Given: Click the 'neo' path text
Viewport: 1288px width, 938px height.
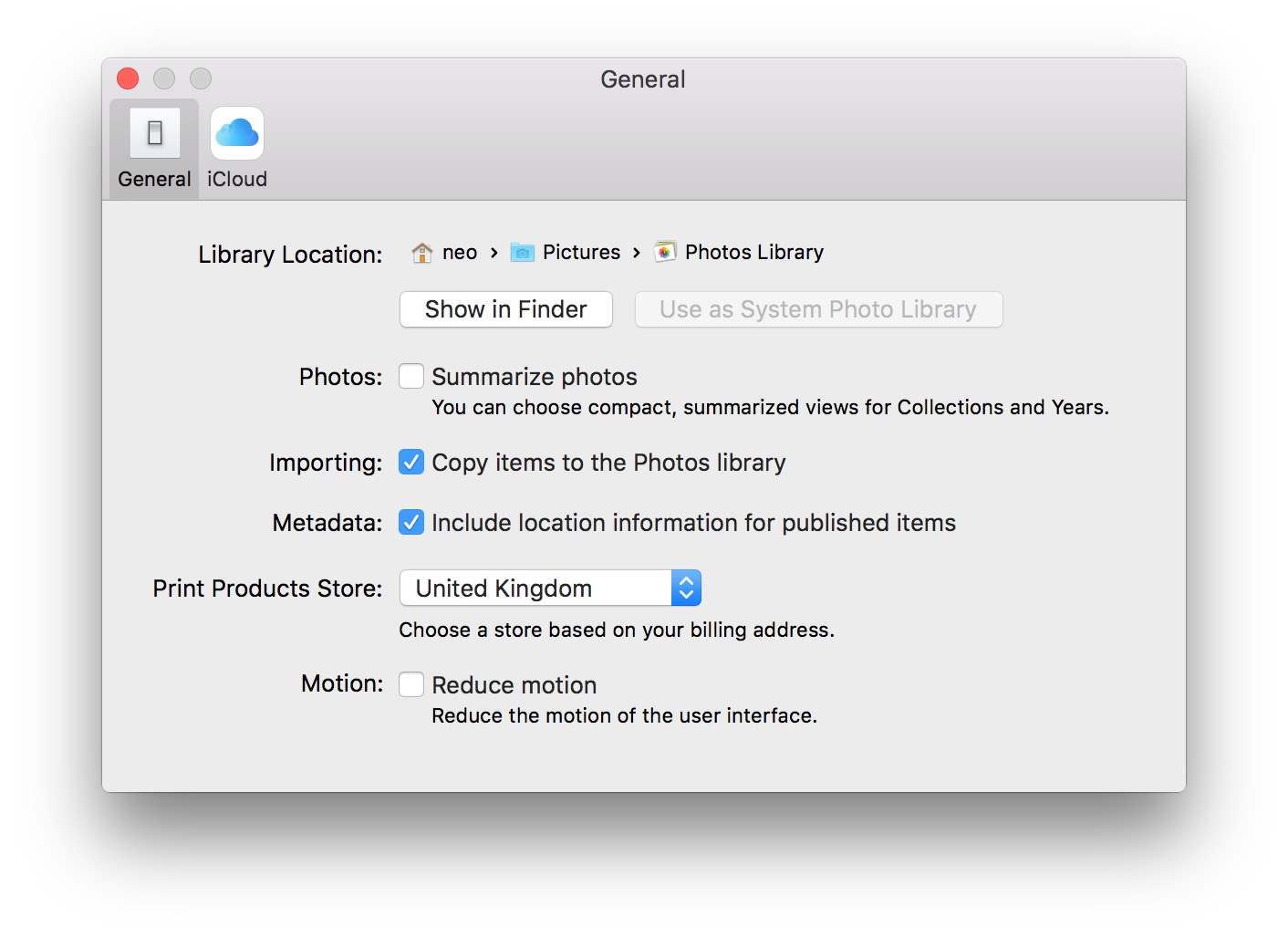Looking at the screenshot, I should 460,253.
